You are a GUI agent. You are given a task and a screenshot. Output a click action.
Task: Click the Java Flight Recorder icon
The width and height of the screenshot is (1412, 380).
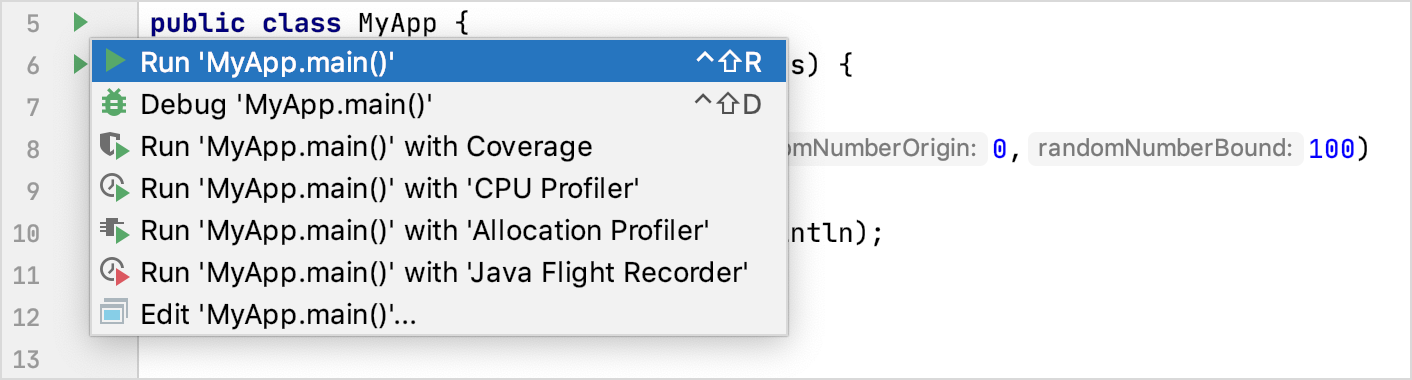[115, 272]
